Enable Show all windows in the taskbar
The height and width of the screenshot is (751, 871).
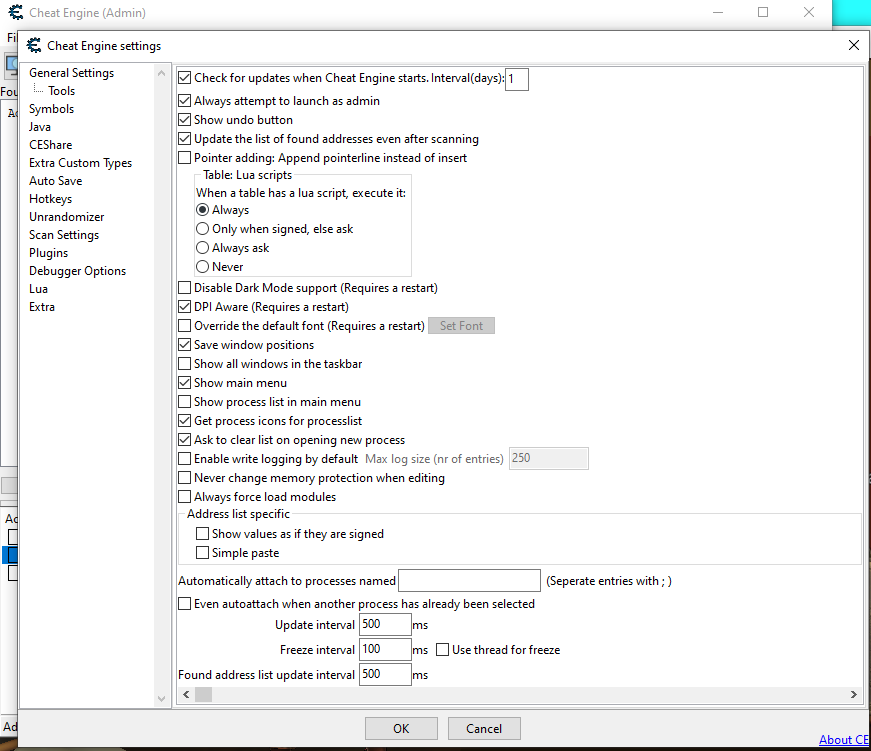point(184,364)
